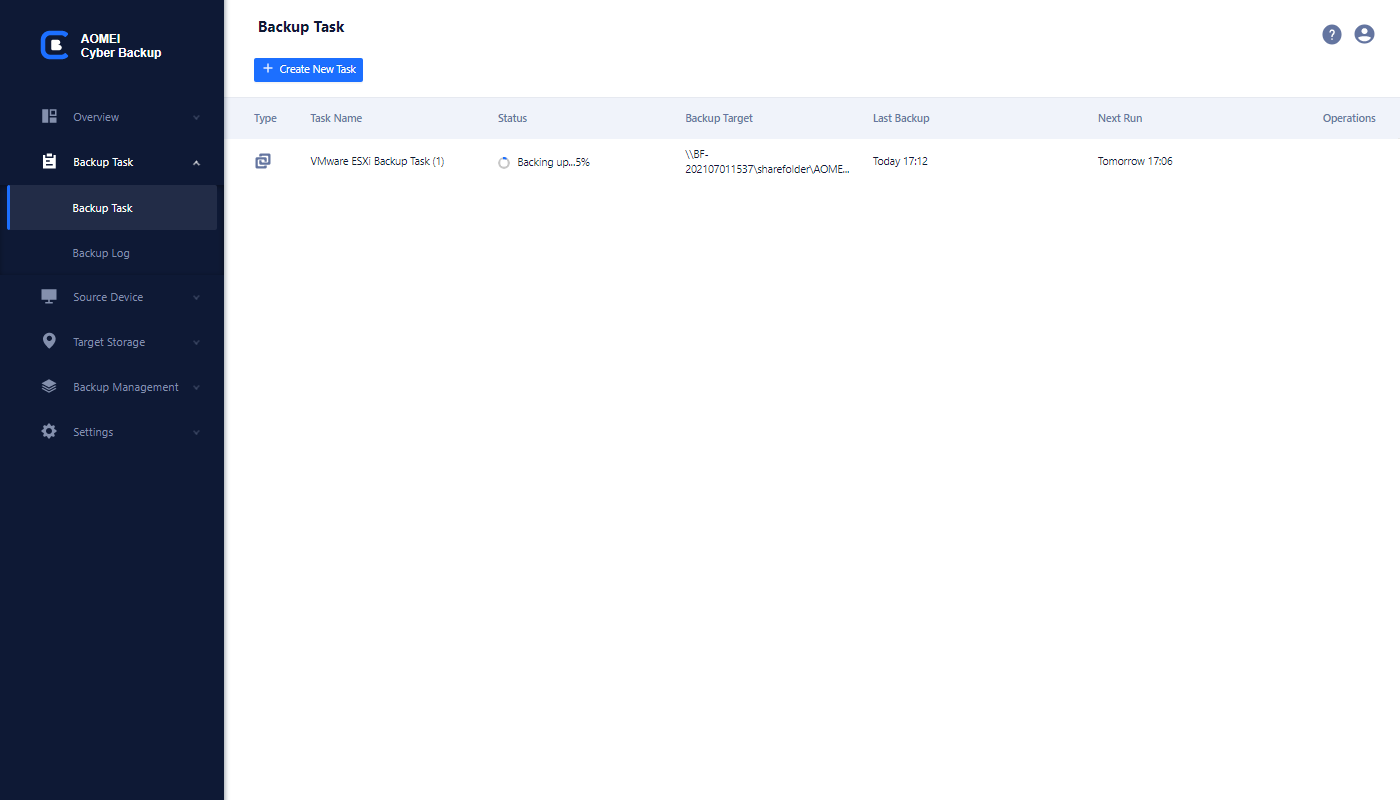Click the Backing up...5% status text
The height and width of the screenshot is (800, 1400).
pyautogui.click(x=553, y=162)
